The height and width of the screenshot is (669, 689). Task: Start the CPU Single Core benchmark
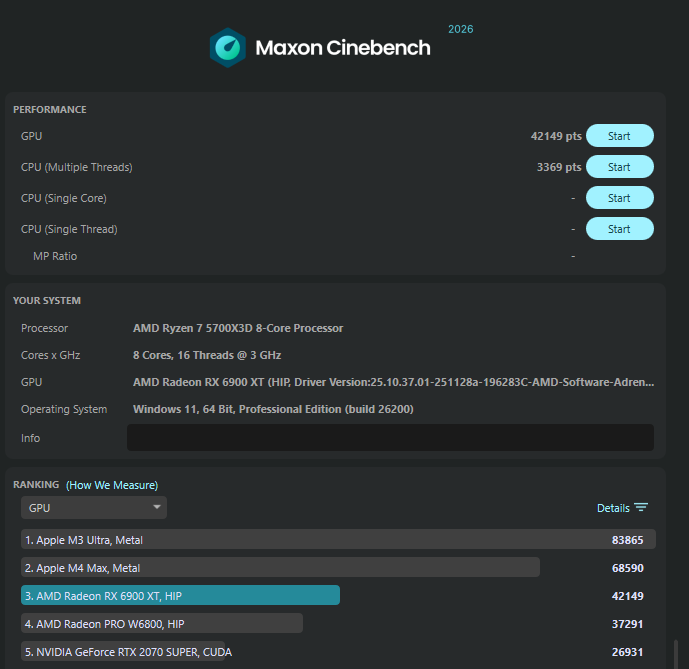click(620, 198)
